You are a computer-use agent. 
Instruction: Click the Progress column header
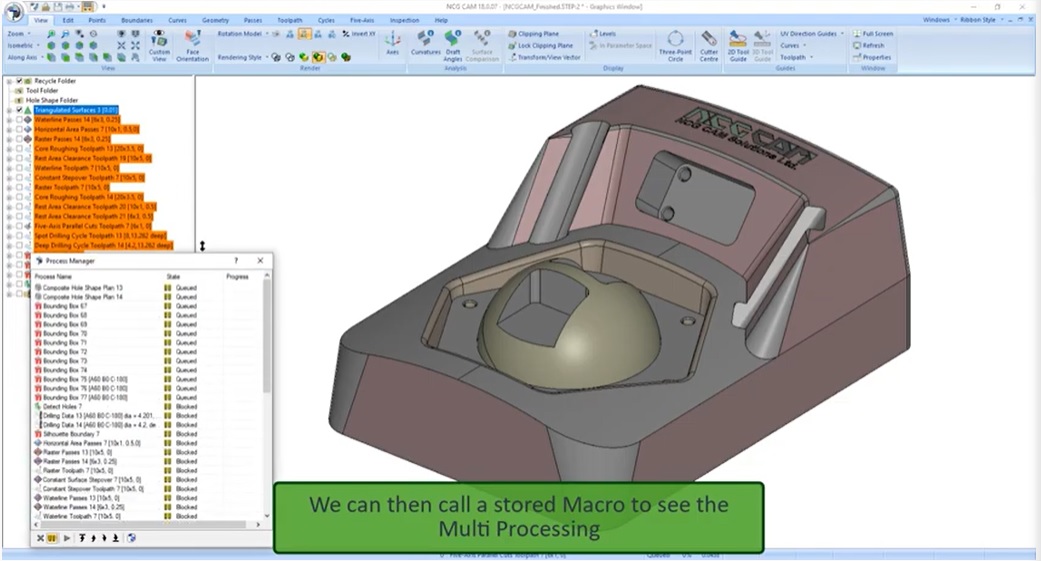point(237,276)
